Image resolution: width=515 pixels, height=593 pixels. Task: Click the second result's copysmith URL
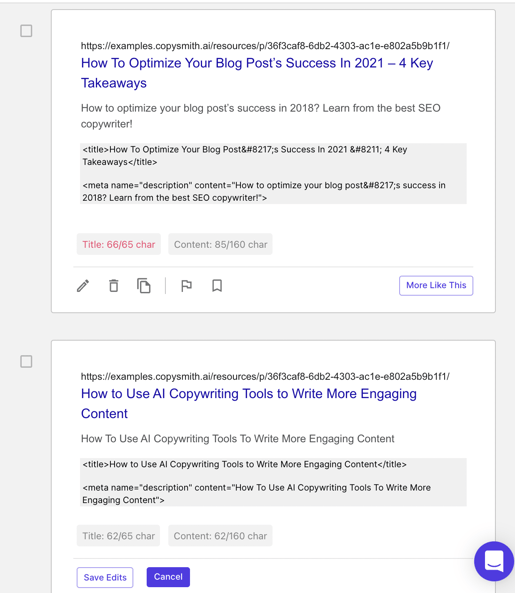[265, 376]
